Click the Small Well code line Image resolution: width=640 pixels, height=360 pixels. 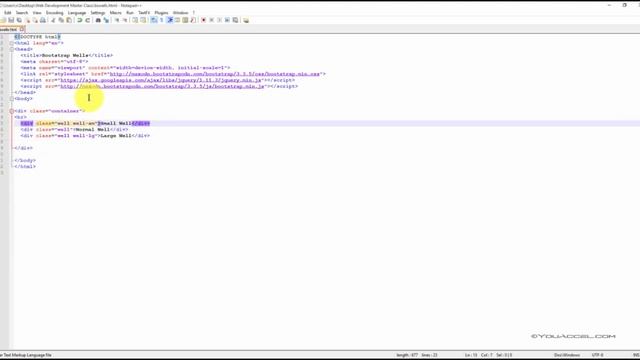pyautogui.click(x=85, y=123)
